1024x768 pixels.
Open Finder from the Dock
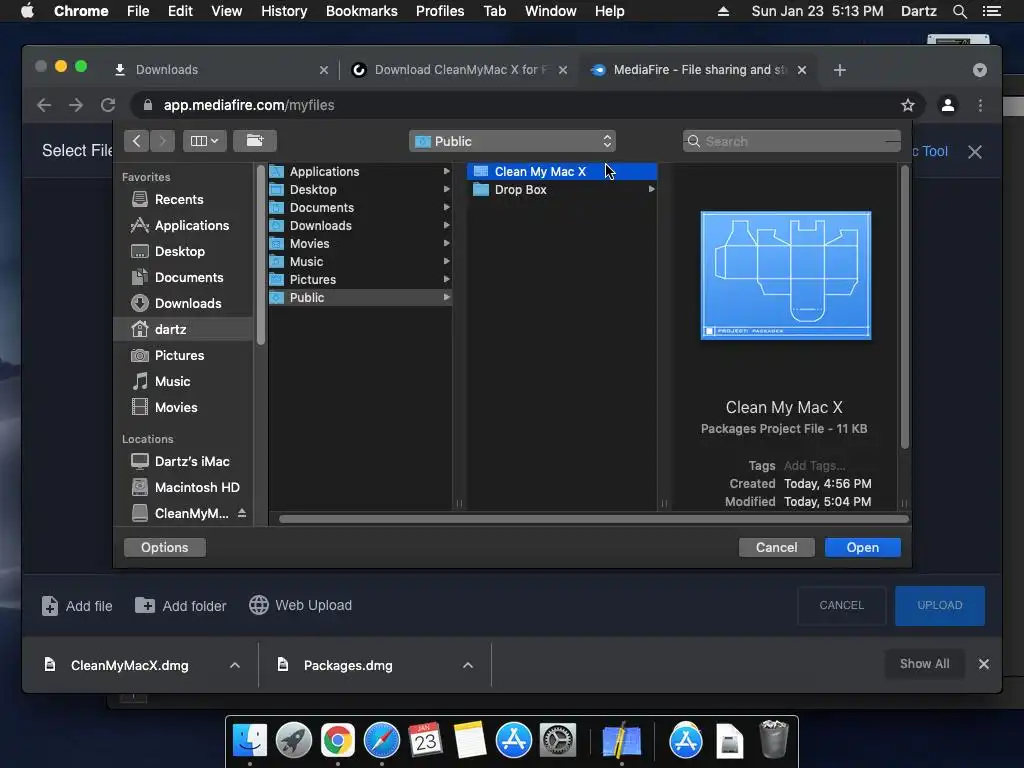(250, 741)
